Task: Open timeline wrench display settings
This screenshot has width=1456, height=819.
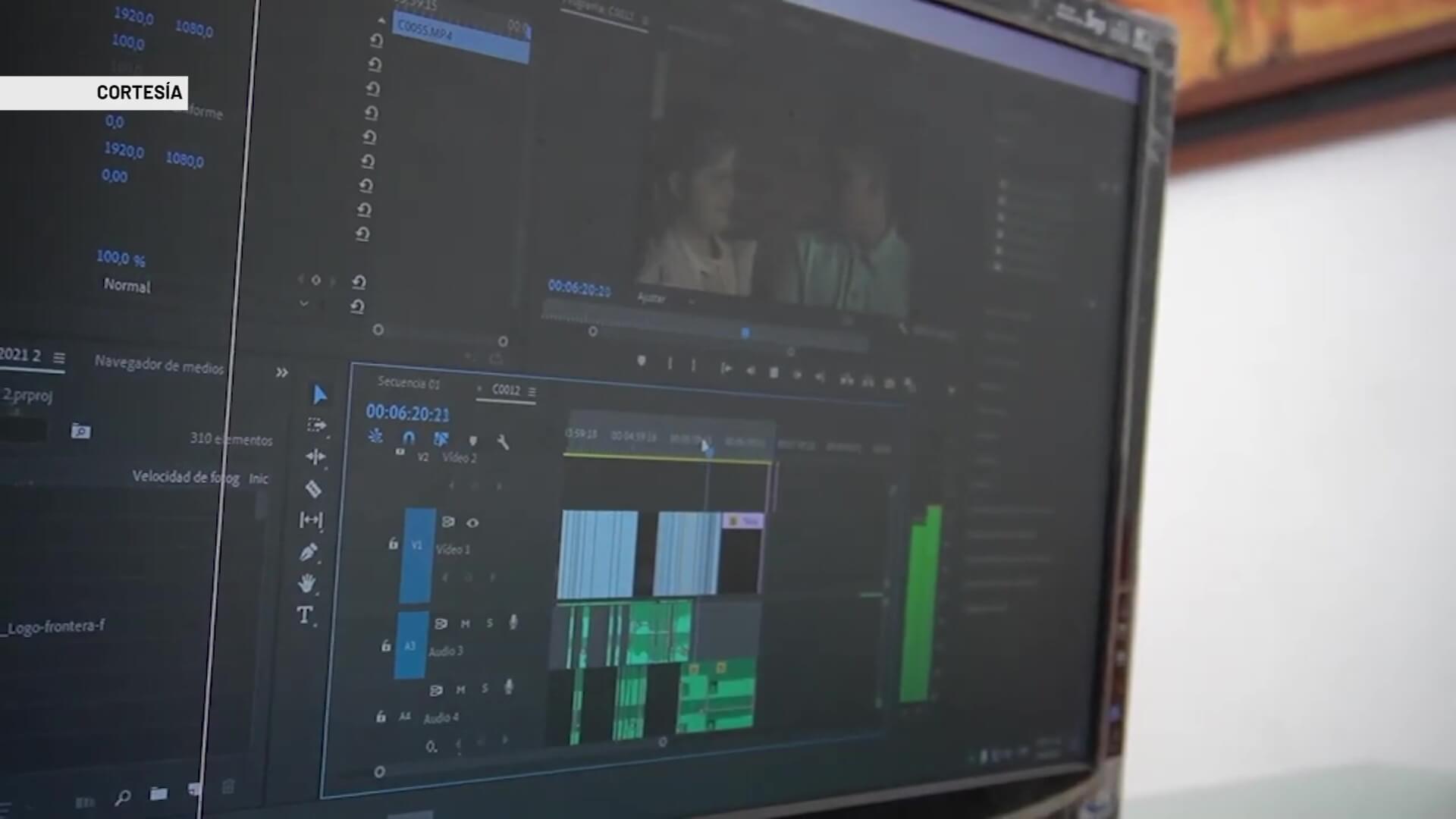Action: pyautogui.click(x=502, y=441)
